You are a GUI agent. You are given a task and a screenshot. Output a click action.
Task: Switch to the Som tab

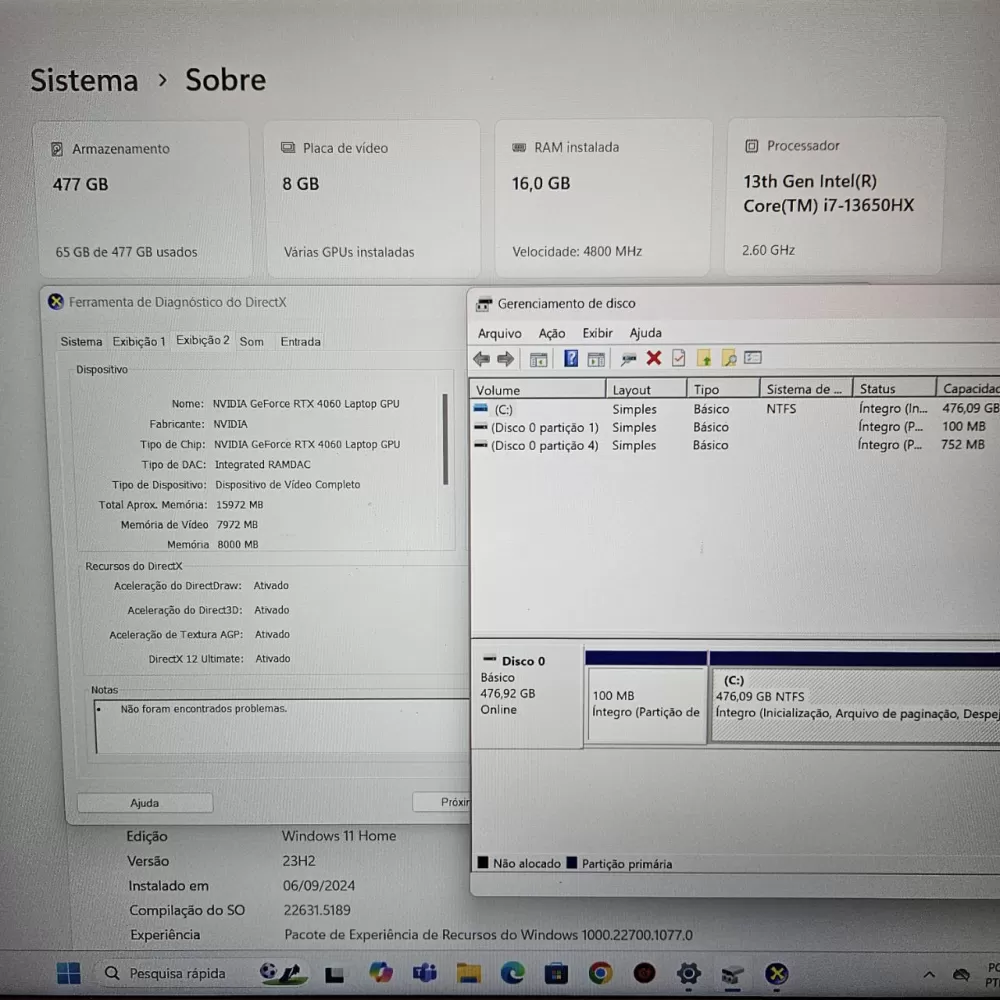(x=252, y=342)
